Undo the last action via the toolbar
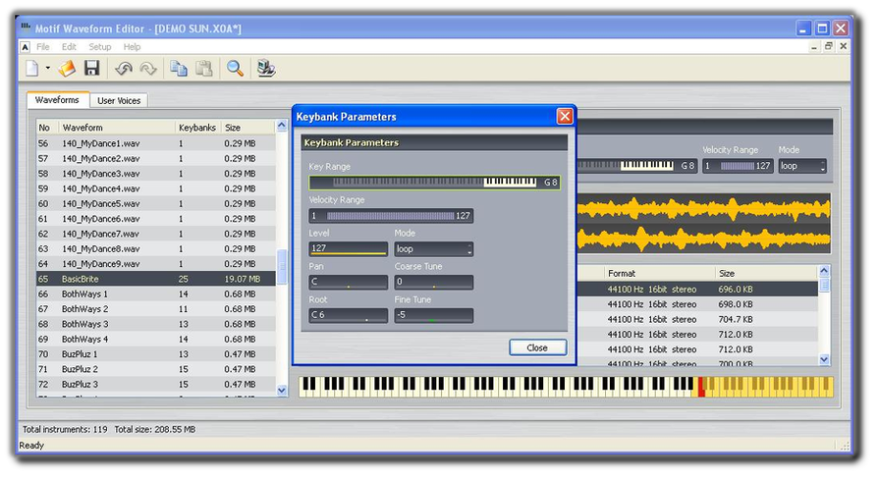This screenshot has height=479, width=878. coord(123,68)
